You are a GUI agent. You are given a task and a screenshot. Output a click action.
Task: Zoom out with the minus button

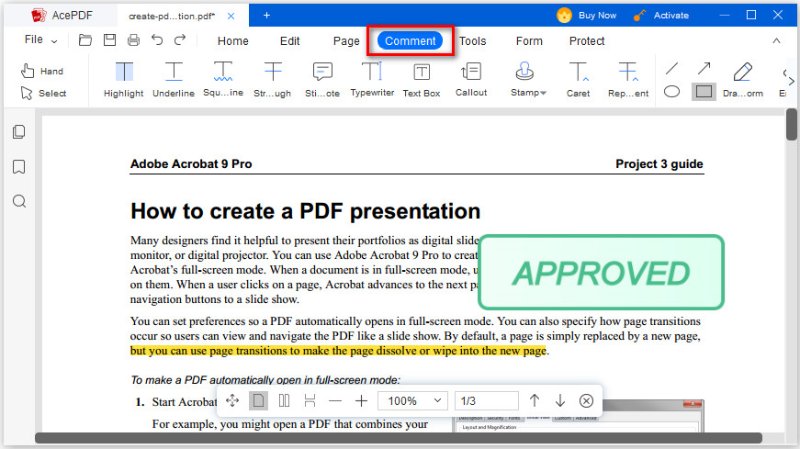[x=335, y=401]
